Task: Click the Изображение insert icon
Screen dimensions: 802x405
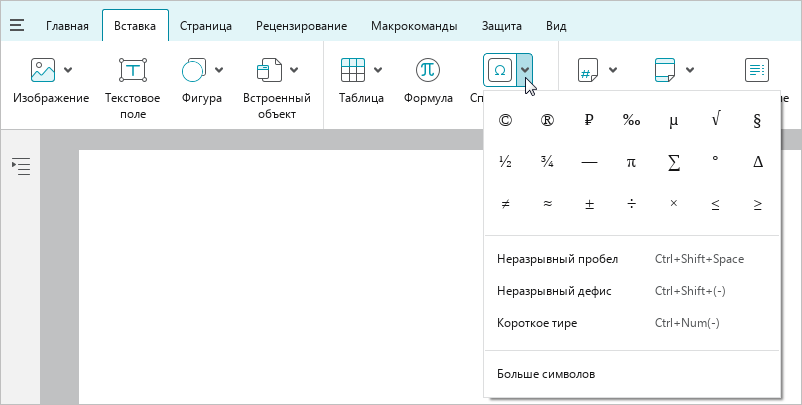Action: click(x=43, y=70)
